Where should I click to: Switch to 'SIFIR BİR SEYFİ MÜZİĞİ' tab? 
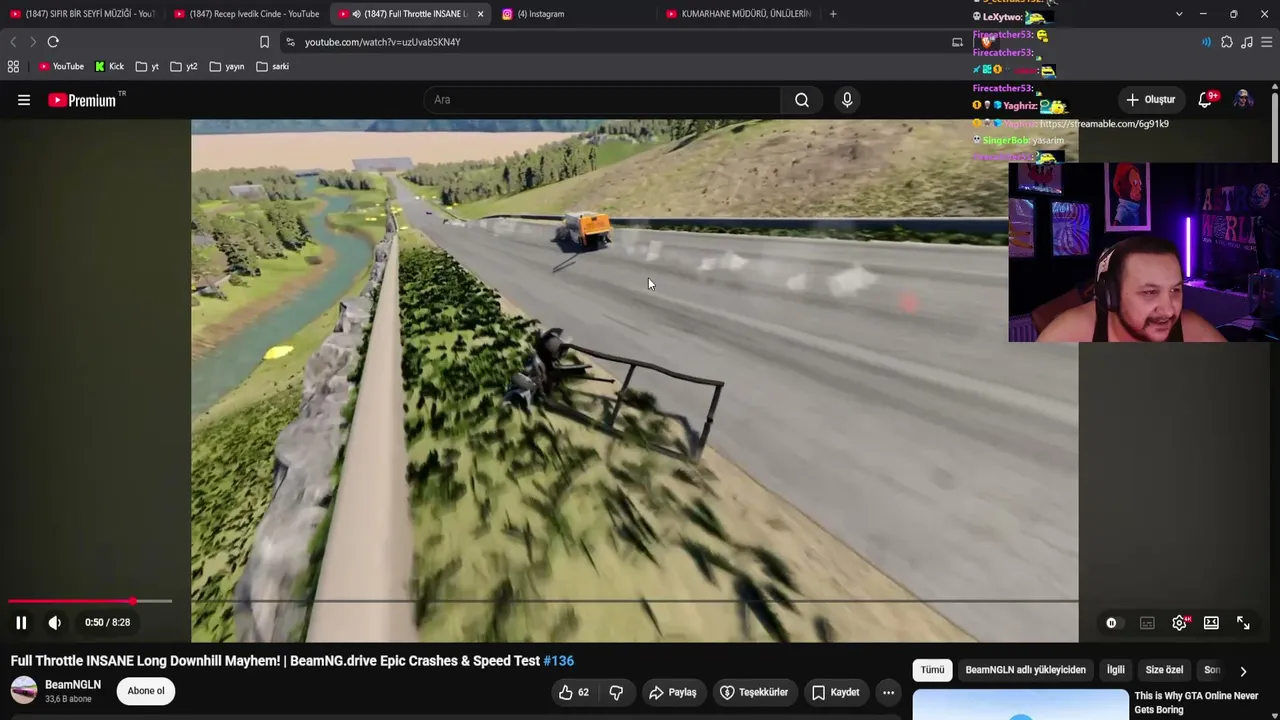82,14
